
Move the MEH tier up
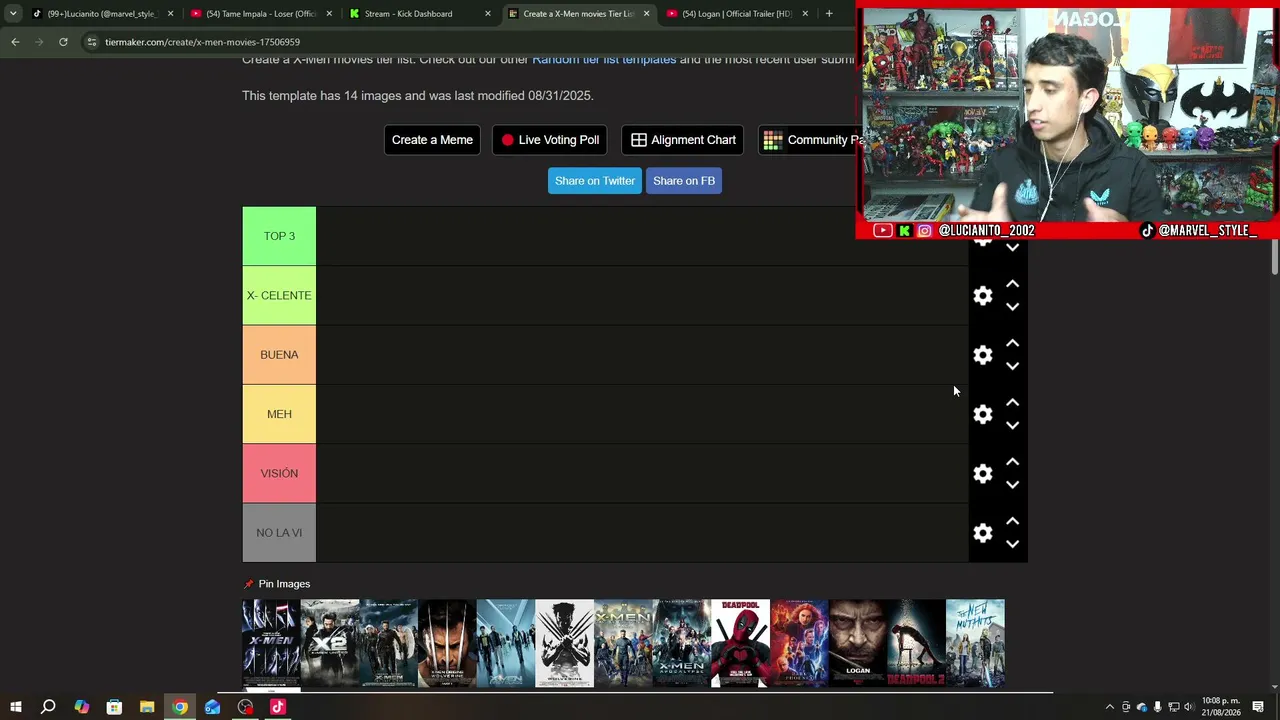(x=1012, y=402)
